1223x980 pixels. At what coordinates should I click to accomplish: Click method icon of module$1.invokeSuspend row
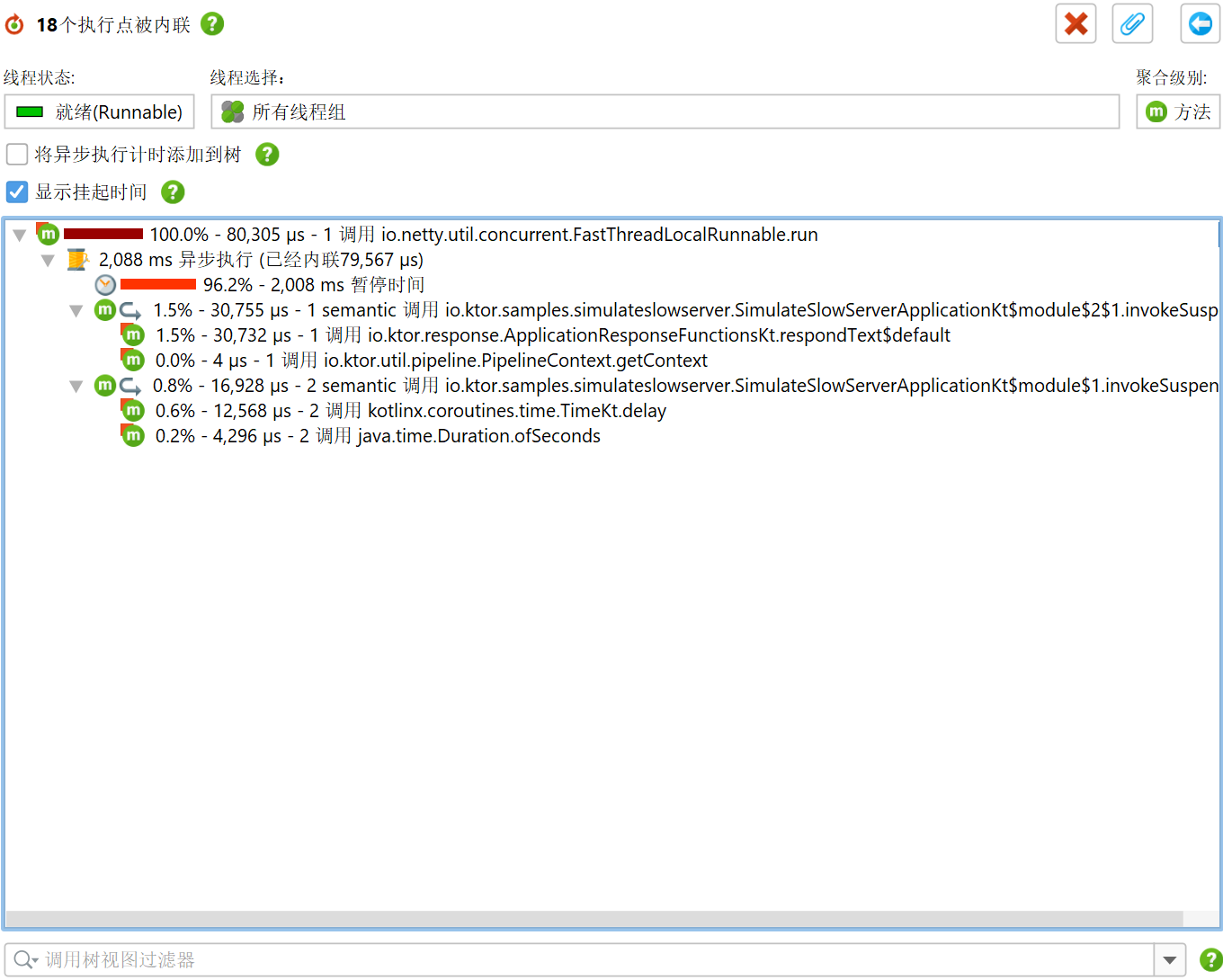pyautogui.click(x=105, y=386)
